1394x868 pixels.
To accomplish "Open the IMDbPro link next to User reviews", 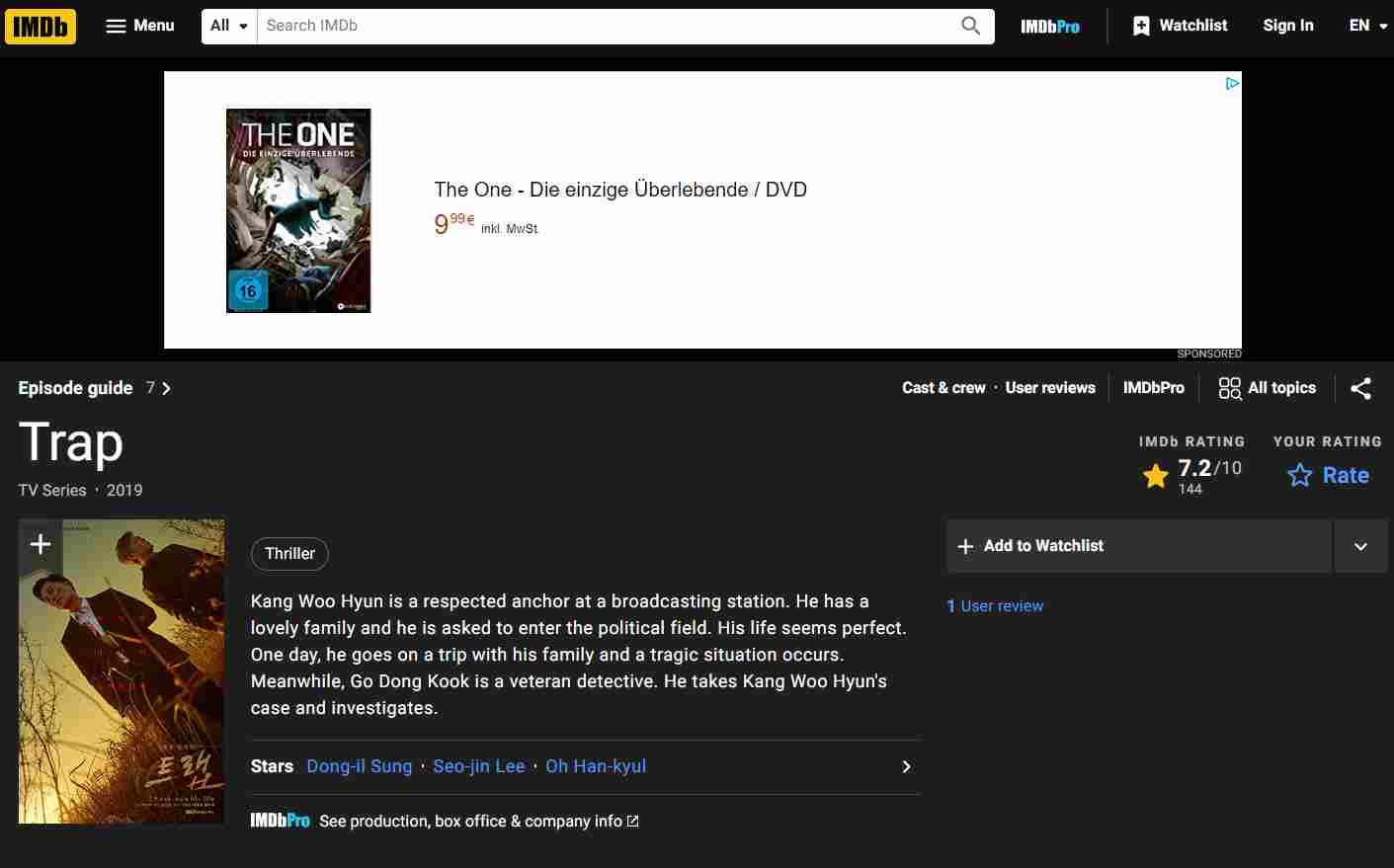I will pos(1153,388).
